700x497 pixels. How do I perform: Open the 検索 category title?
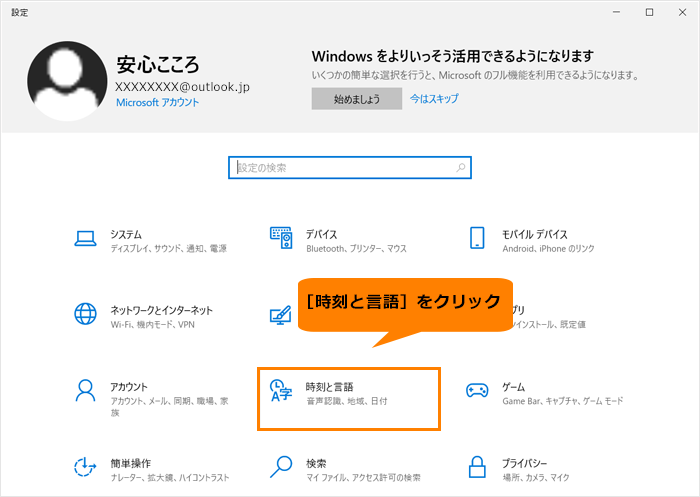316,463
